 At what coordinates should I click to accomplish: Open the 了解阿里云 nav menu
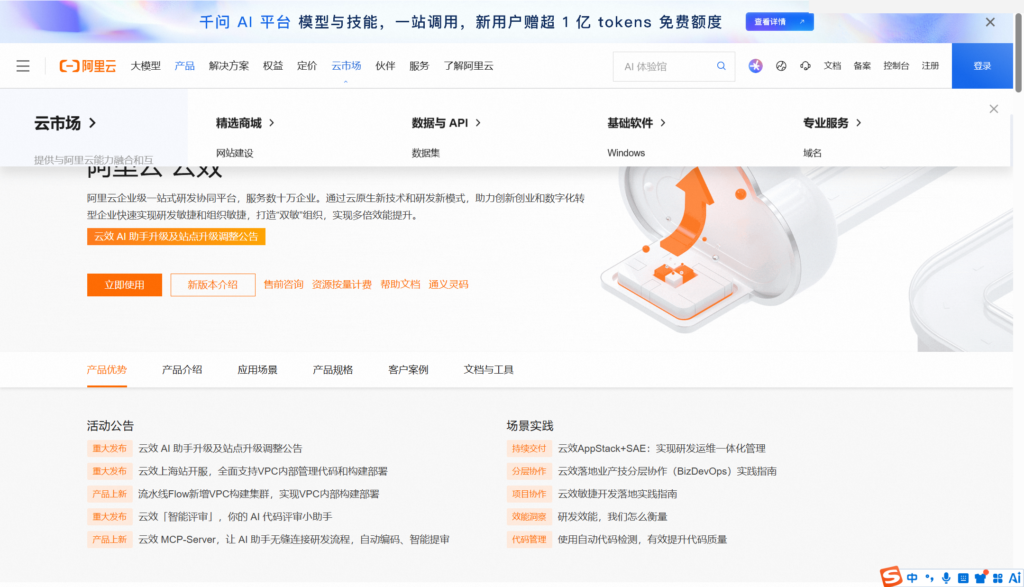point(468,66)
